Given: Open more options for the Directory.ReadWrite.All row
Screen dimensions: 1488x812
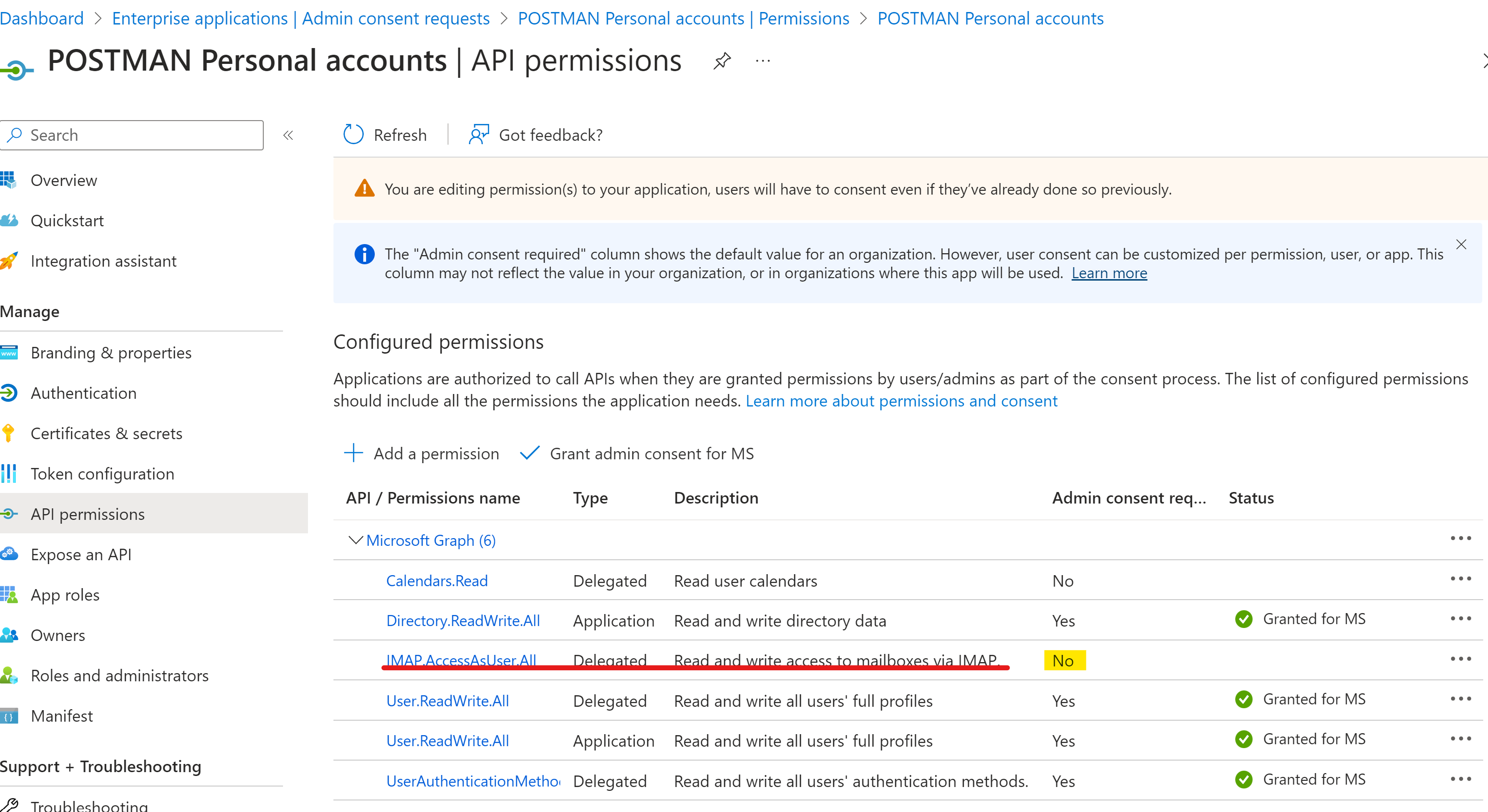Looking at the screenshot, I should click(1461, 618).
